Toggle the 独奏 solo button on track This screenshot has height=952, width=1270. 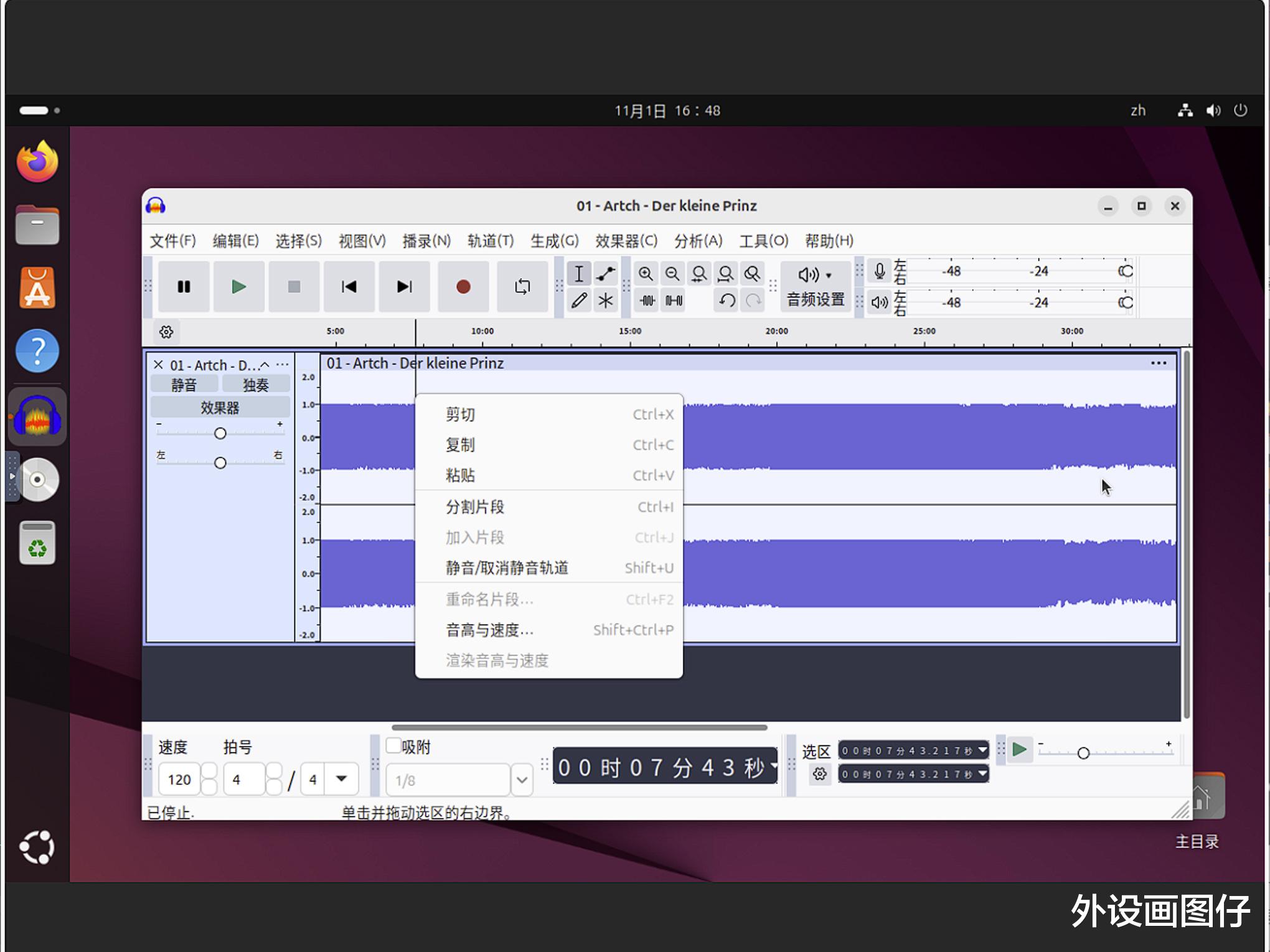pyautogui.click(x=255, y=385)
